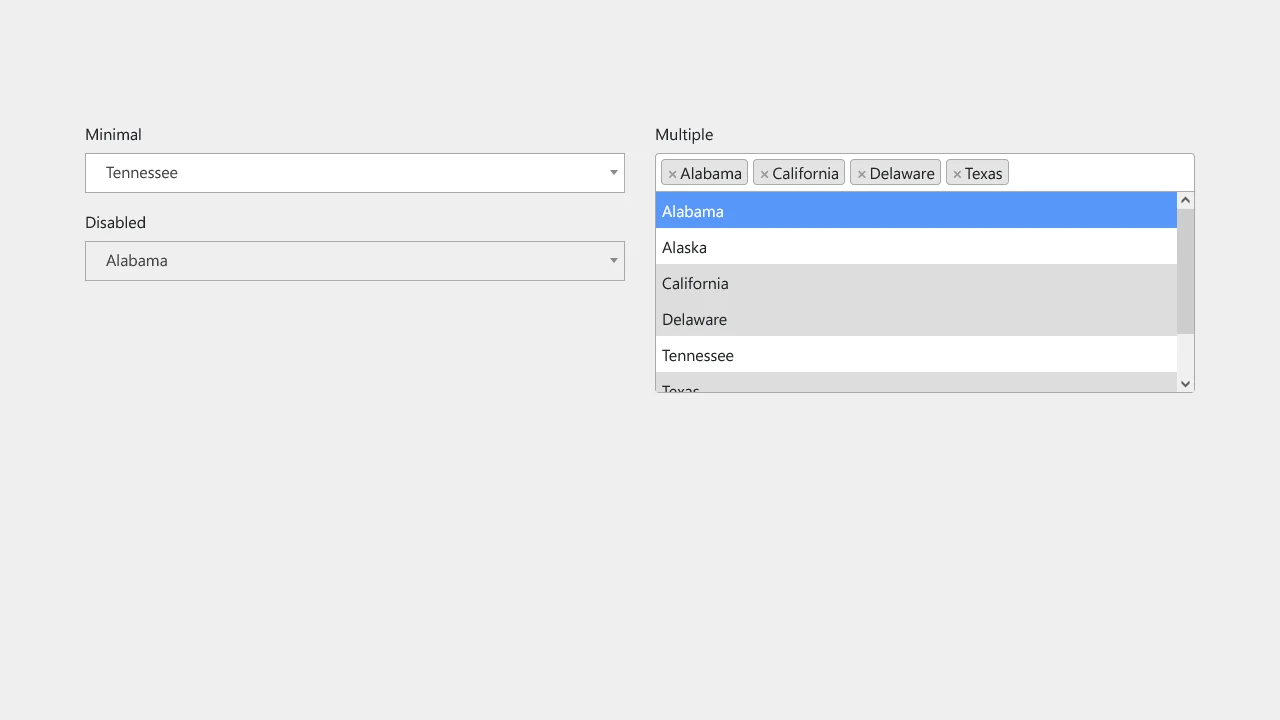The image size is (1280, 720).
Task: Click the Disabled select dropdown arrow
Action: (x=613, y=260)
